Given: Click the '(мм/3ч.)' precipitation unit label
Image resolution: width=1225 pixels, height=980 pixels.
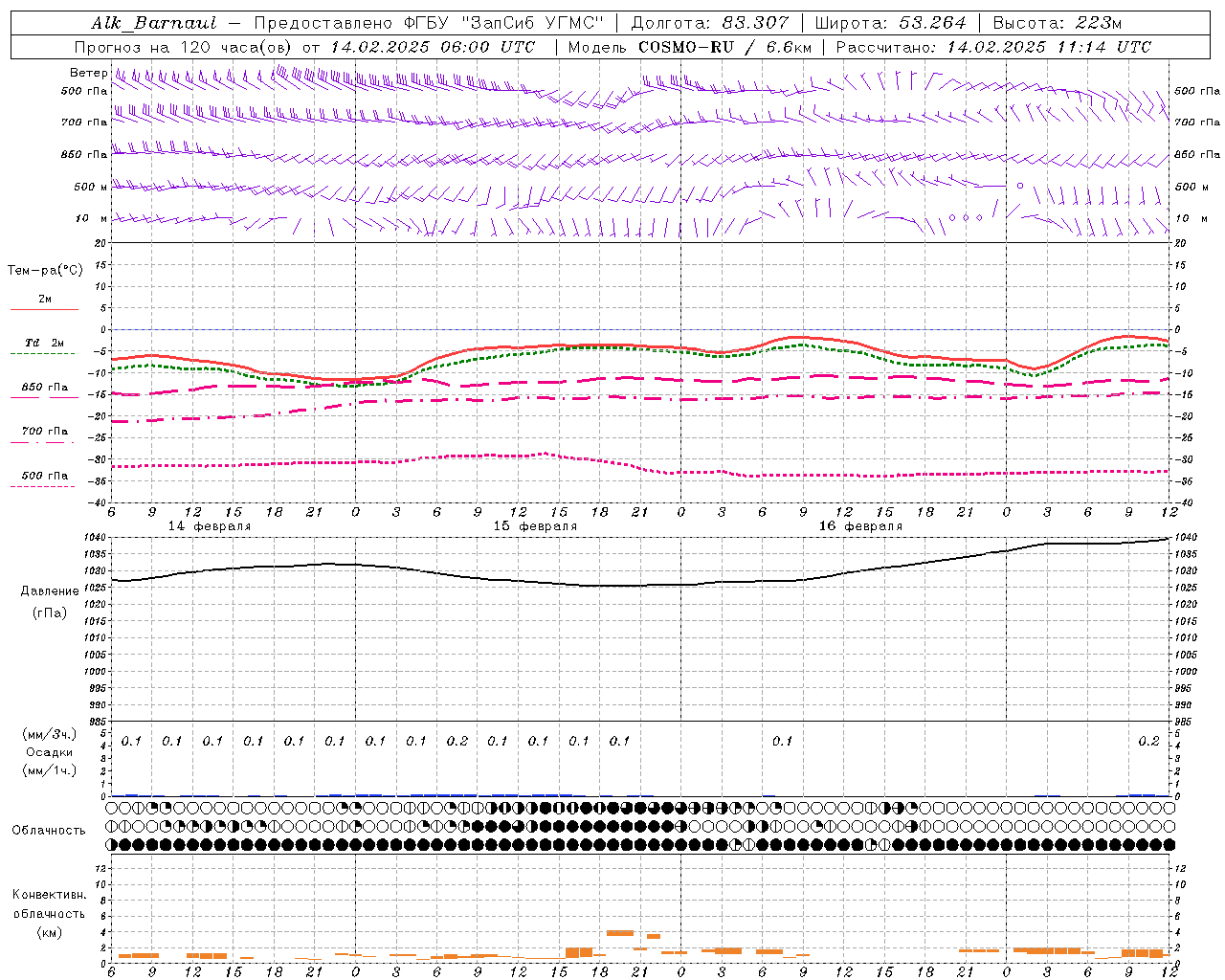Looking at the screenshot, I should click(50, 735).
